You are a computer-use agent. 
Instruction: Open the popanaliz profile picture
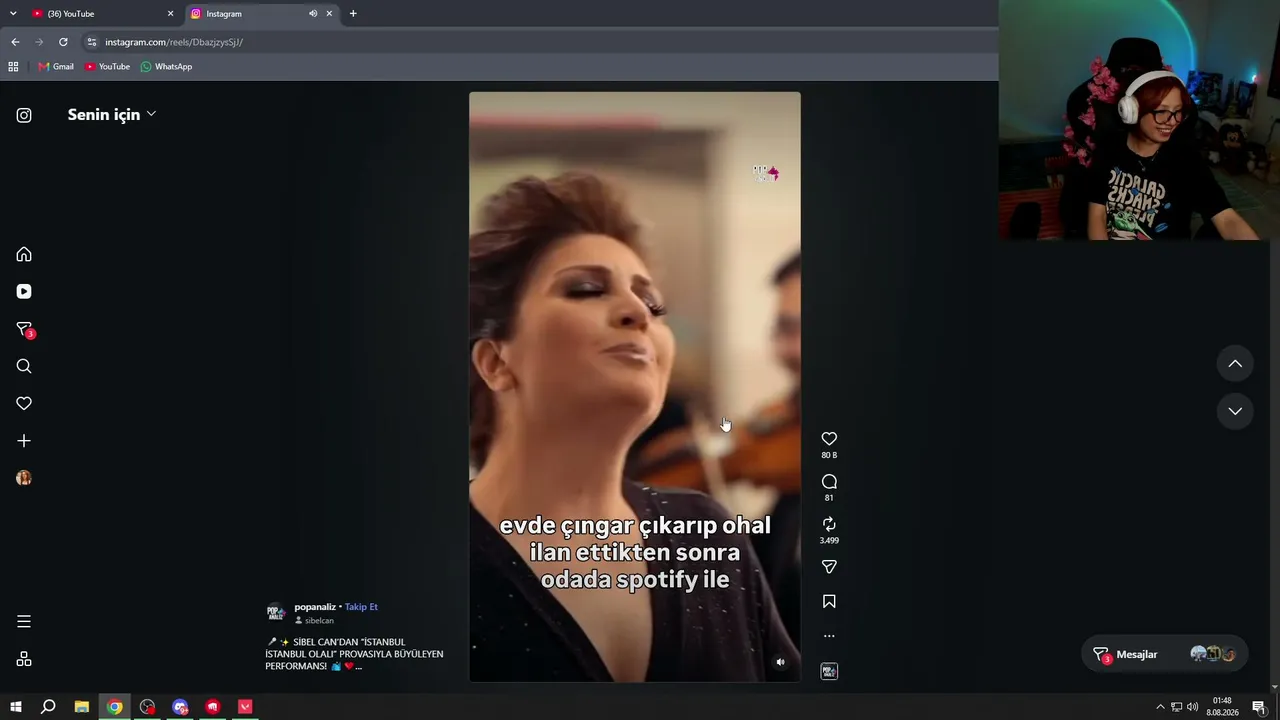click(x=276, y=613)
